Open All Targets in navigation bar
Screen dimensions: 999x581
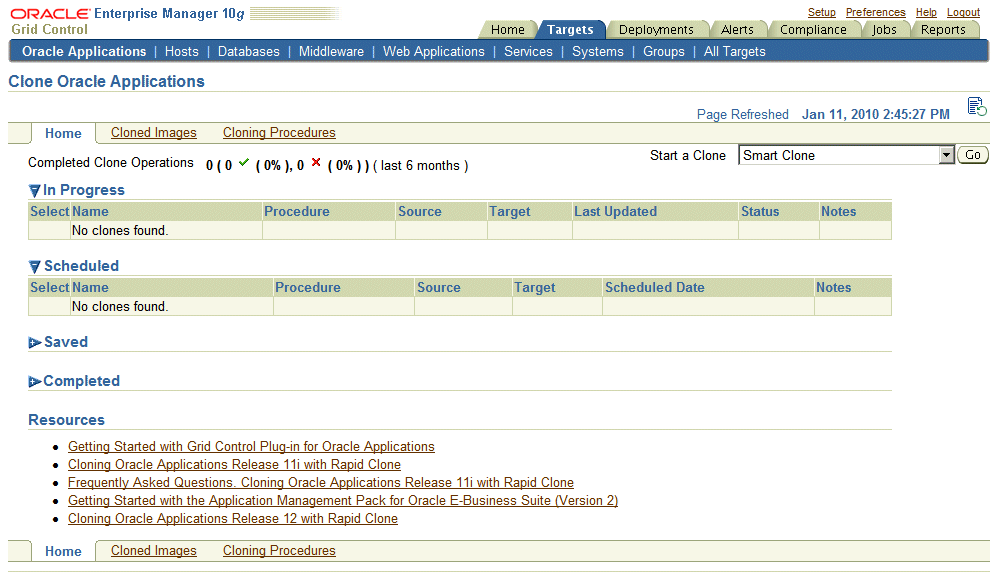[x=735, y=52]
